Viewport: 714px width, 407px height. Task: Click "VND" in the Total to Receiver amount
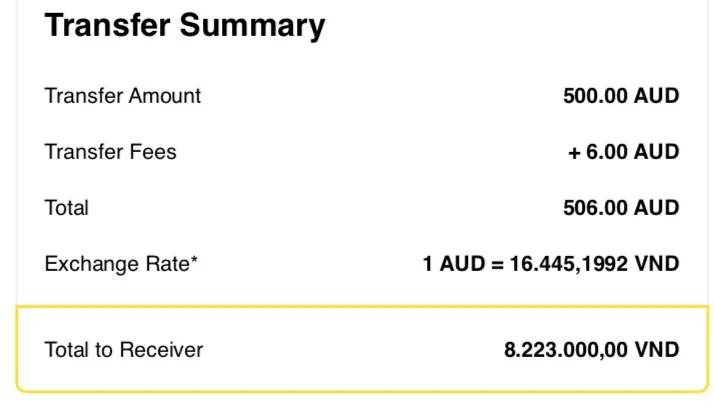(657, 350)
